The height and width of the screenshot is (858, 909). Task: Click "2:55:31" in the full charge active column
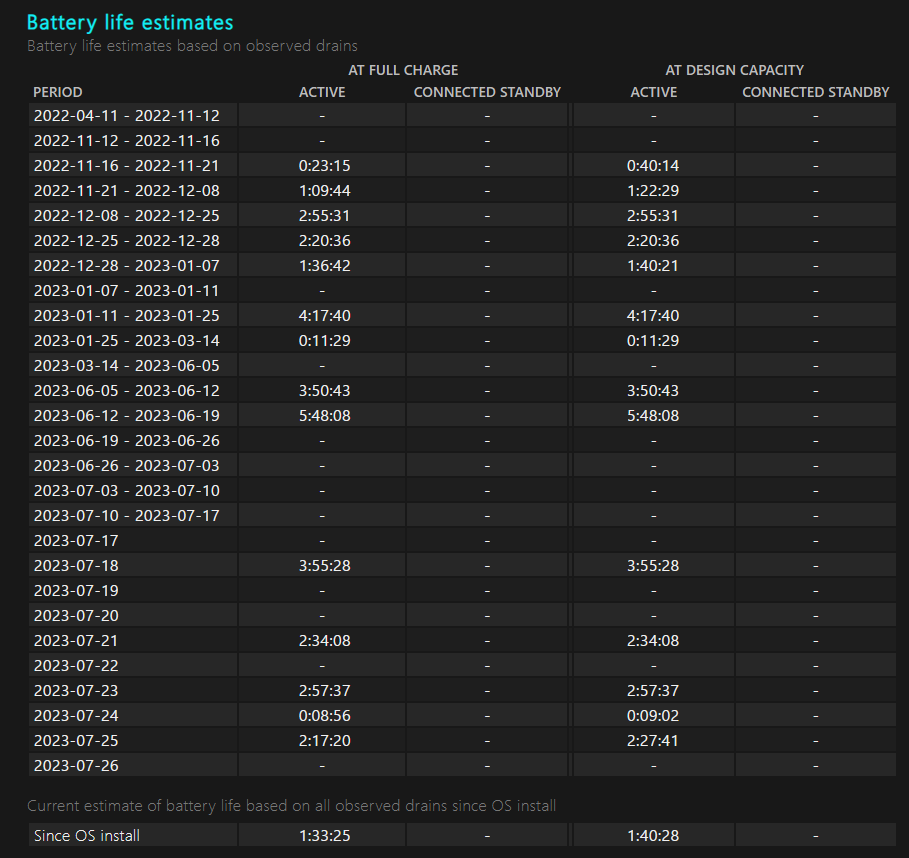tap(324, 215)
